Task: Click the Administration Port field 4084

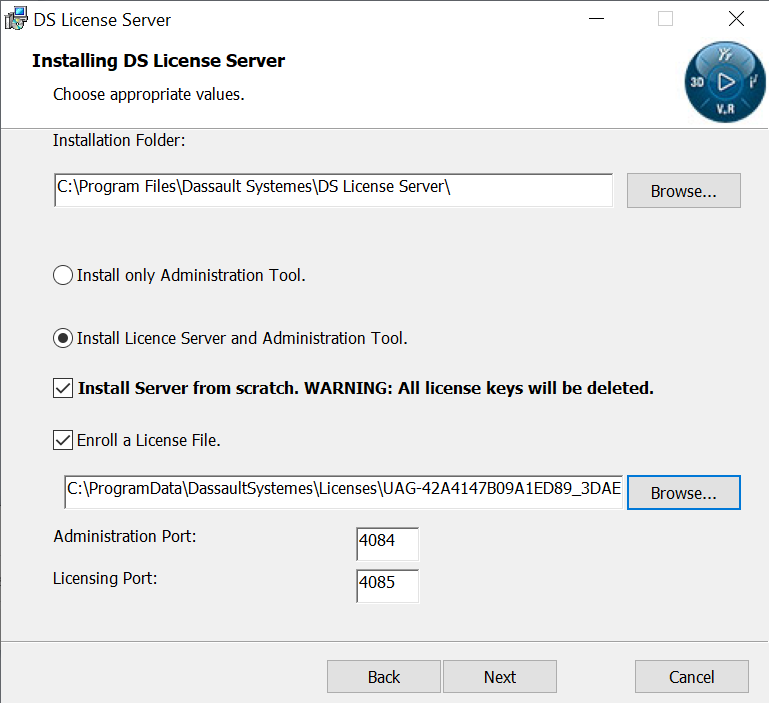Action: [387, 544]
